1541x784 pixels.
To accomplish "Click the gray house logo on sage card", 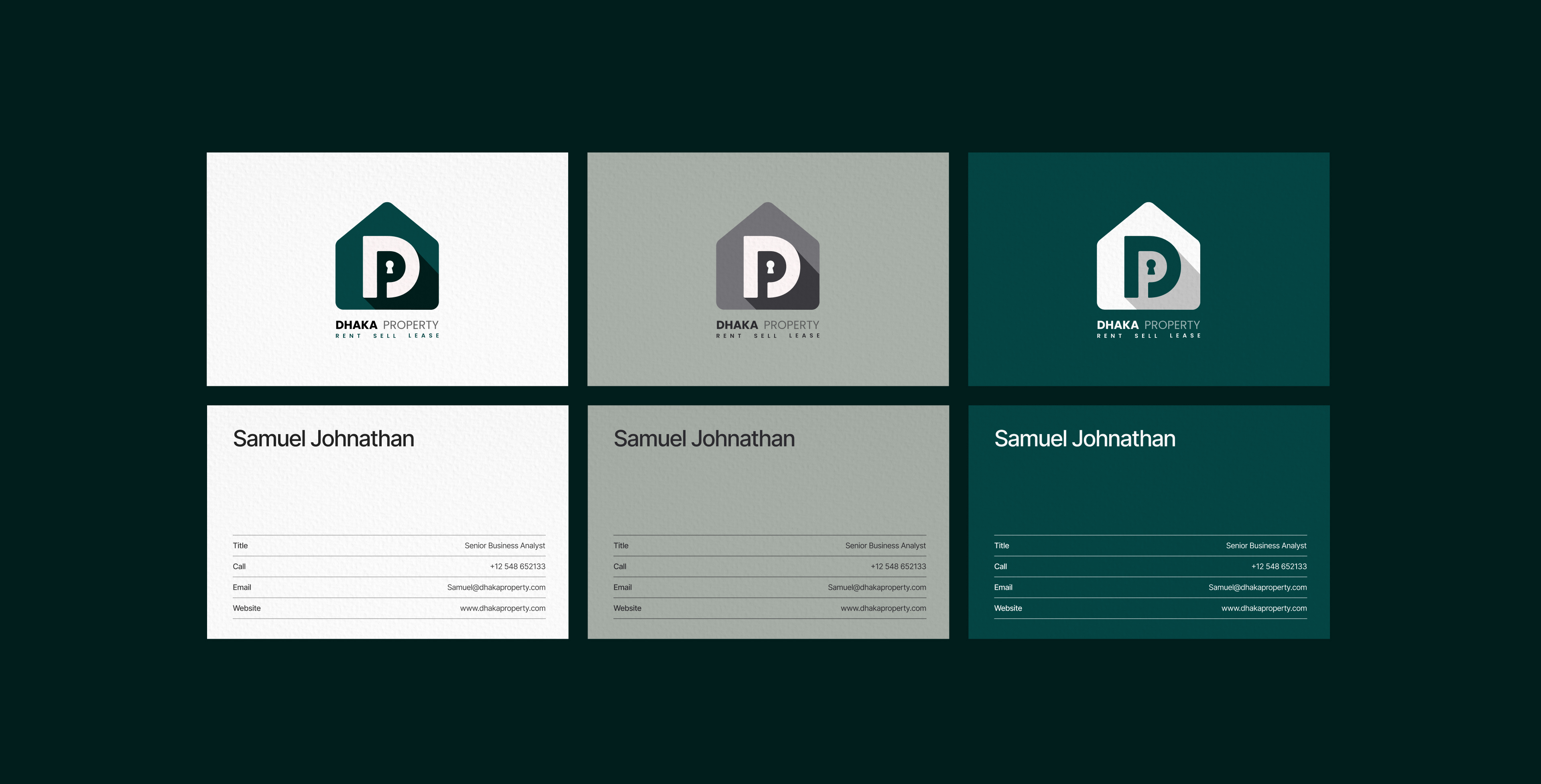I will pyautogui.click(x=768, y=256).
